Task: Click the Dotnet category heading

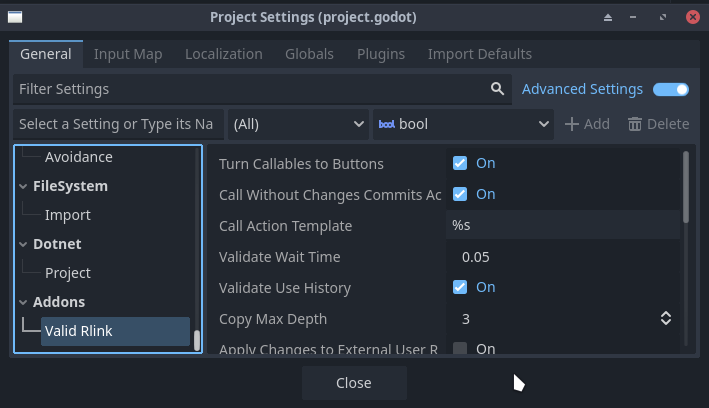Action: 57,244
